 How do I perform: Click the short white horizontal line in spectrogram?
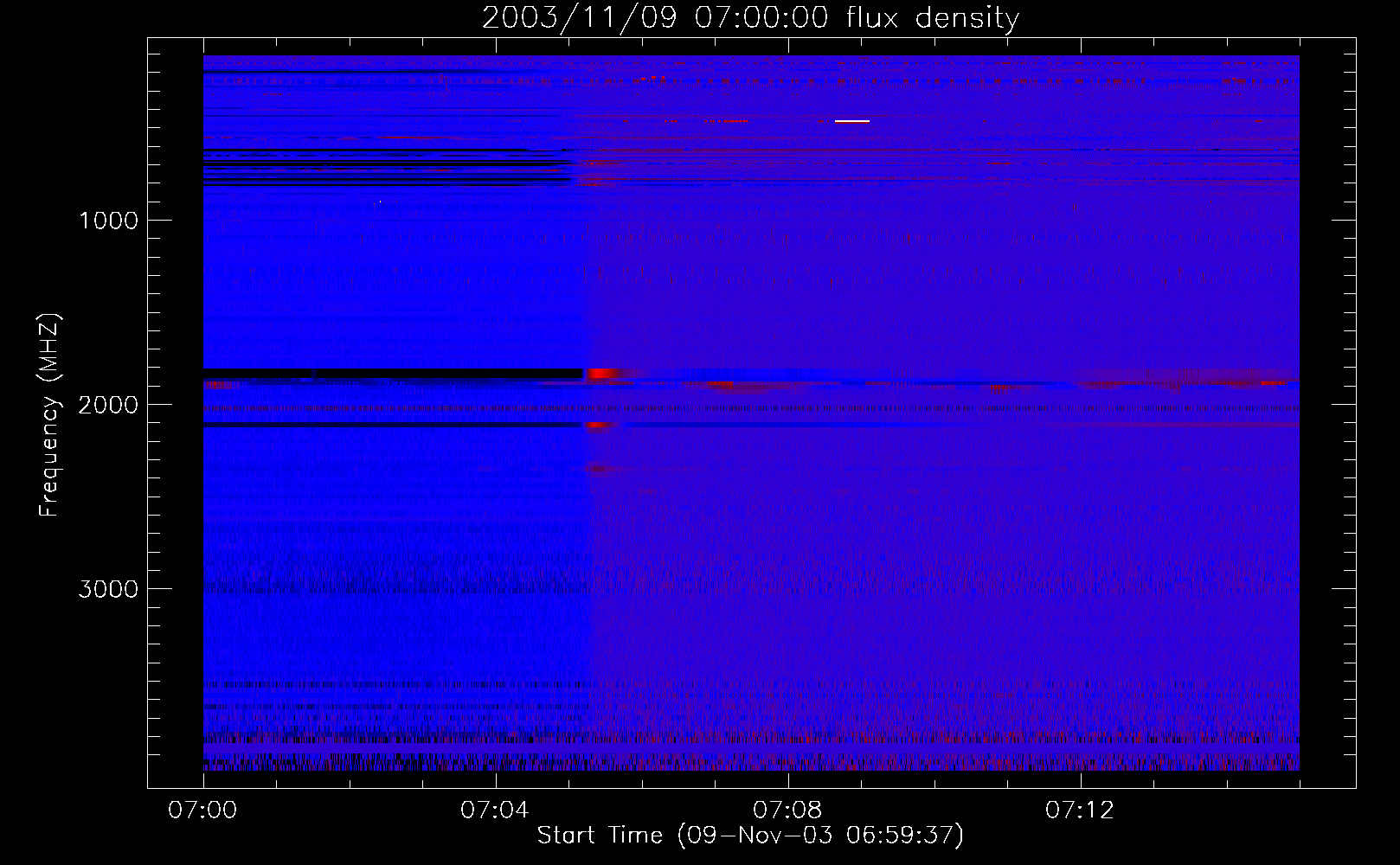[x=852, y=121]
